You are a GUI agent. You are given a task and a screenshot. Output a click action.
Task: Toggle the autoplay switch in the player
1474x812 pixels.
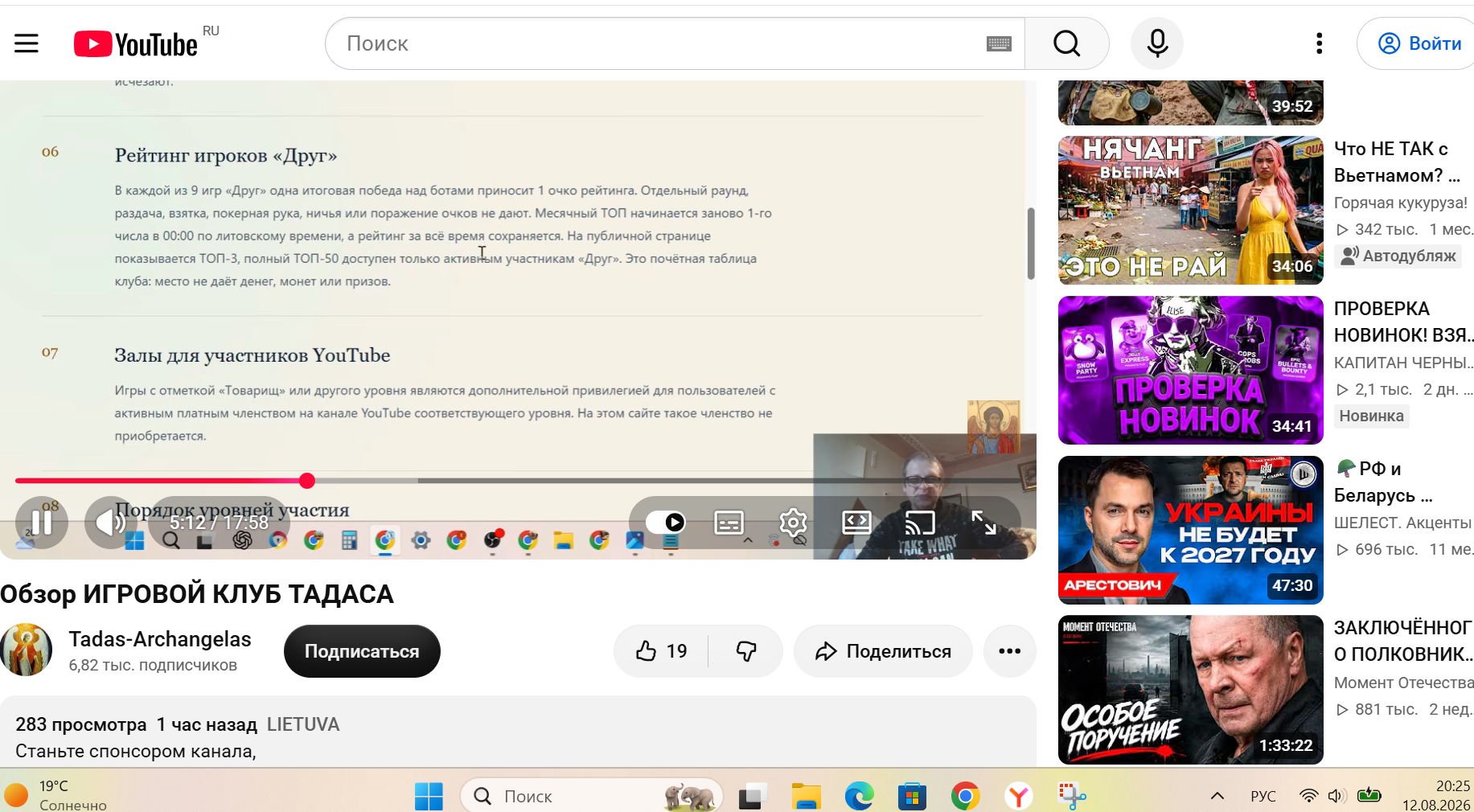coord(666,523)
